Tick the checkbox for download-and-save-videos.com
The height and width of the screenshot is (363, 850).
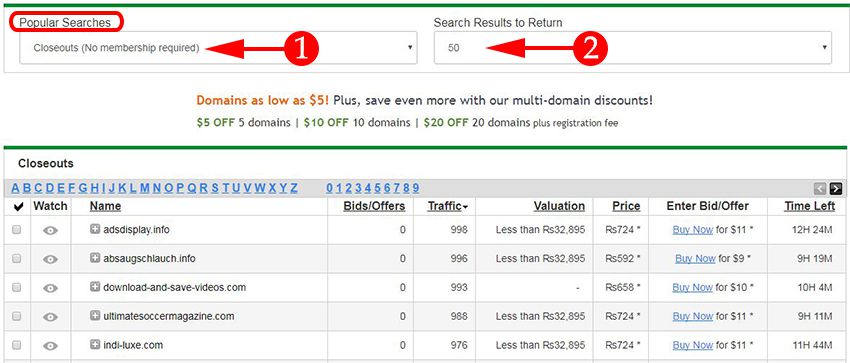point(17,287)
